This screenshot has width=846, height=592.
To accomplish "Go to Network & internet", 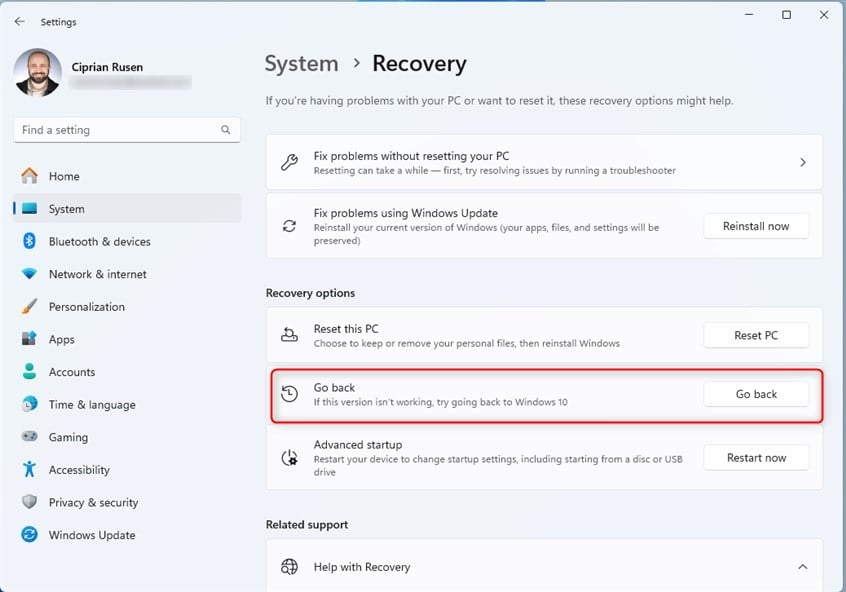I will 127,274.
